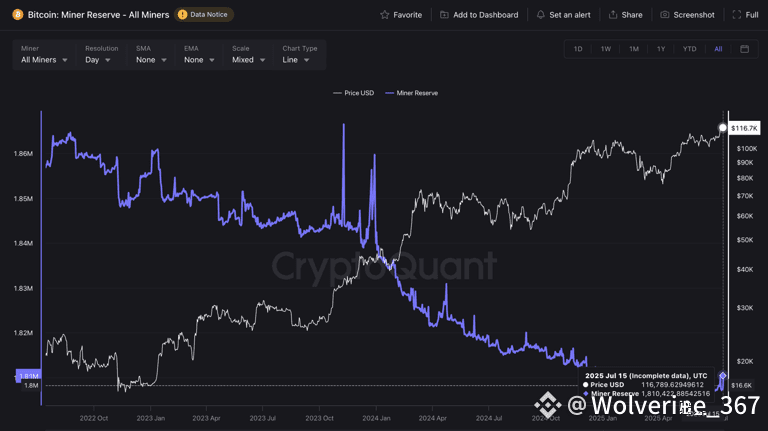Click the 2022 Oct date label

pos(94,418)
